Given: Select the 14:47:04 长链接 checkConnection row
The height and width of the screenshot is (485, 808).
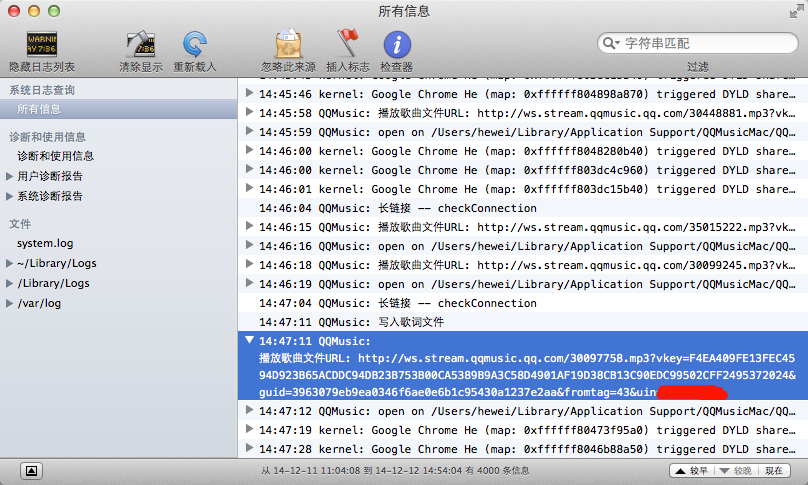Looking at the screenshot, I should [523, 303].
